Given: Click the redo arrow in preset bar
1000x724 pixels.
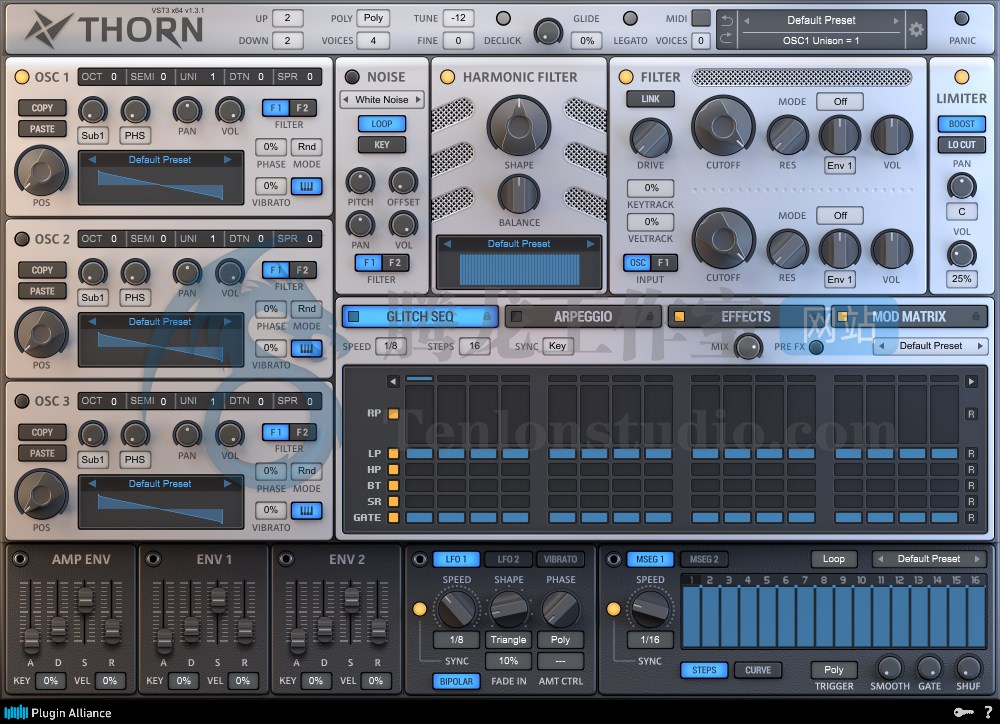Looking at the screenshot, I should click(726, 39).
